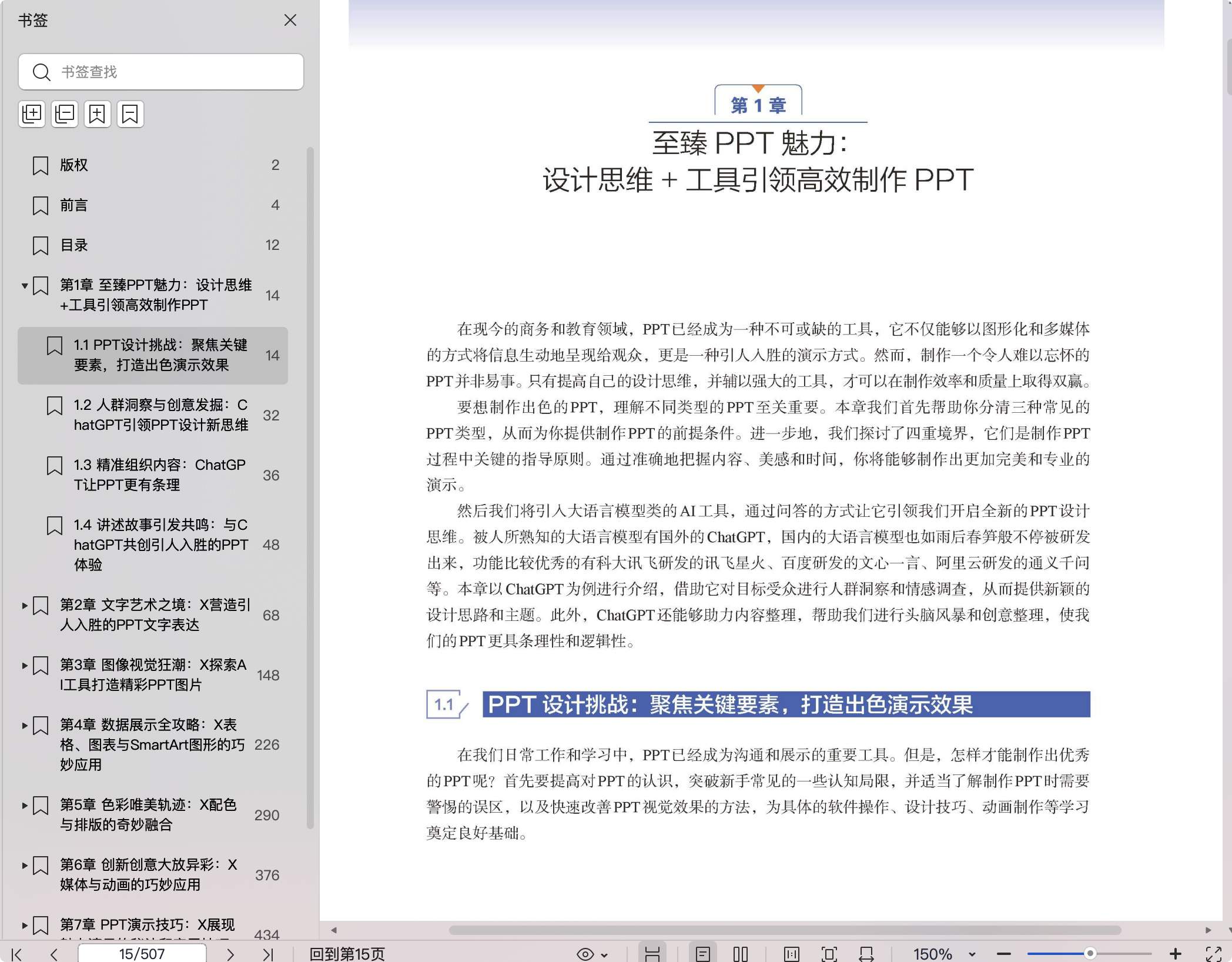The image size is (1232, 962).
Task: Set zoom to actual size icon
Action: click(792, 954)
